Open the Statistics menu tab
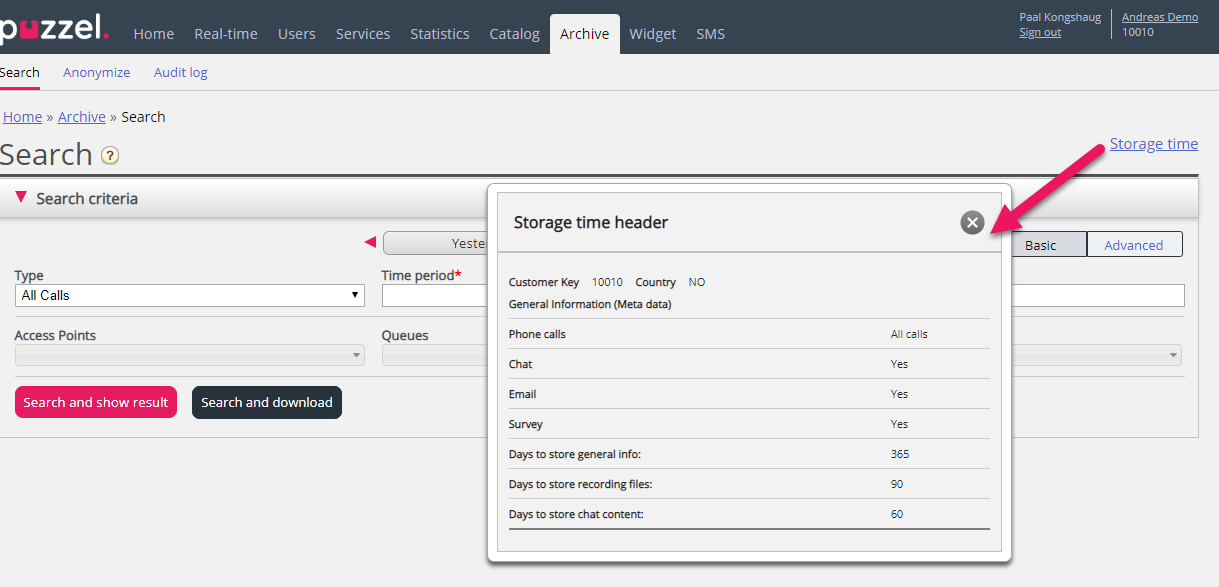Image resolution: width=1219 pixels, height=587 pixels. [439, 34]
